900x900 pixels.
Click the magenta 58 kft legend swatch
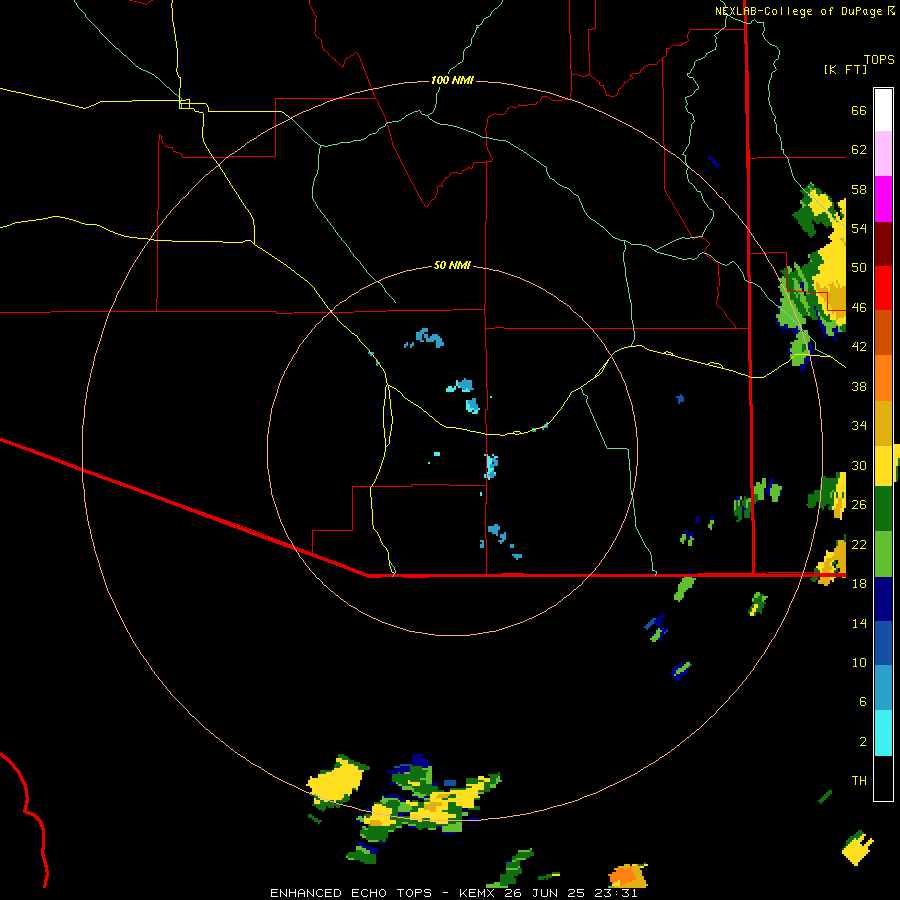[883, 199]
